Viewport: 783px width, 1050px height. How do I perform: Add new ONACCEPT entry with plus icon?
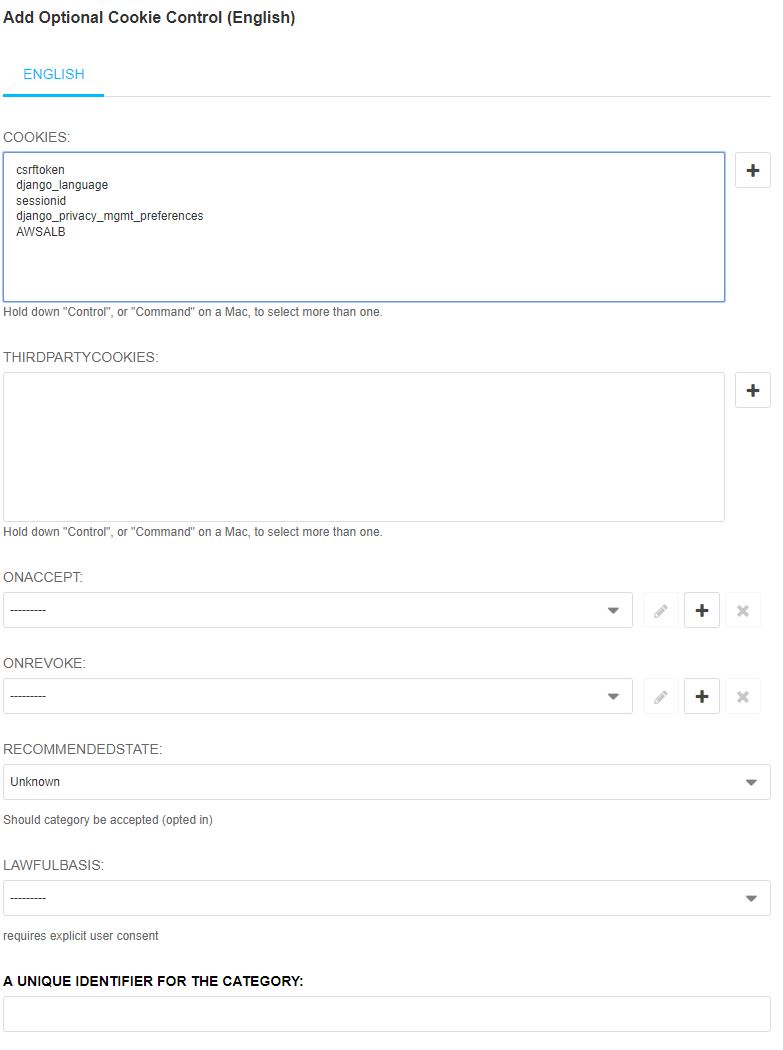[701, 611]
